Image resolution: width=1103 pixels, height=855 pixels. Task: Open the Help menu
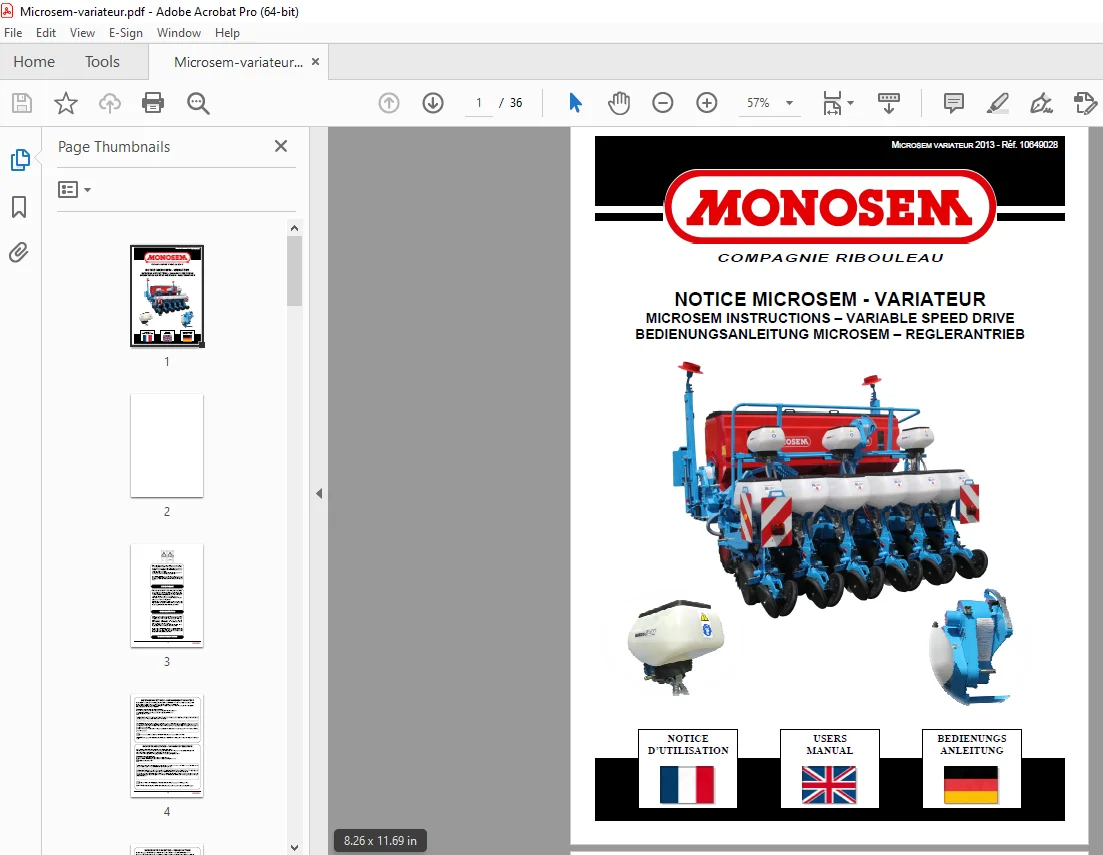[227, 33]
